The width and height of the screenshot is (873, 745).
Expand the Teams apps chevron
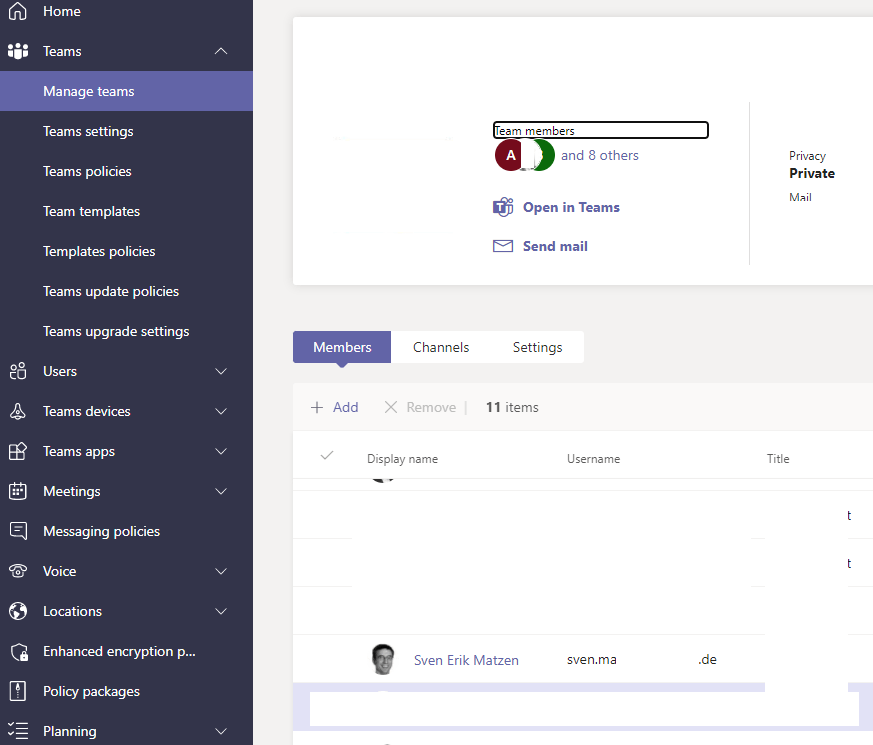[x=221, y=452]
